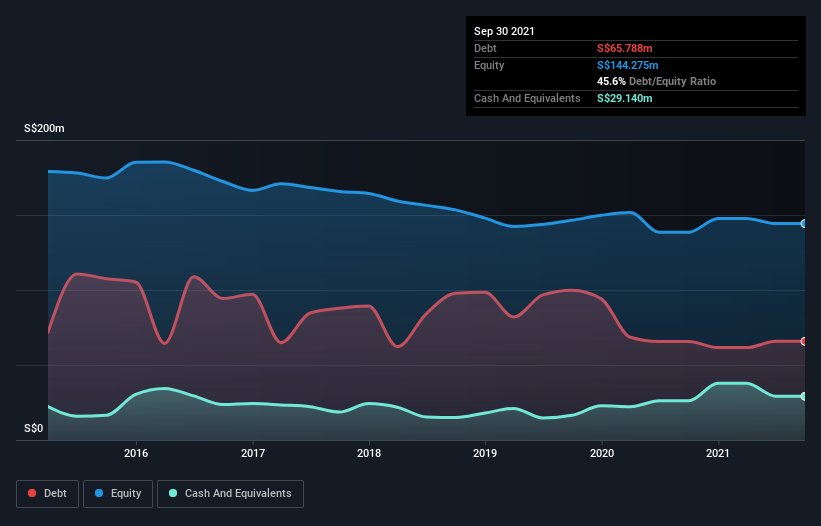Click the 45.6% Debt/Equity Ratio text
821x526 pixels.
point(657,82)
